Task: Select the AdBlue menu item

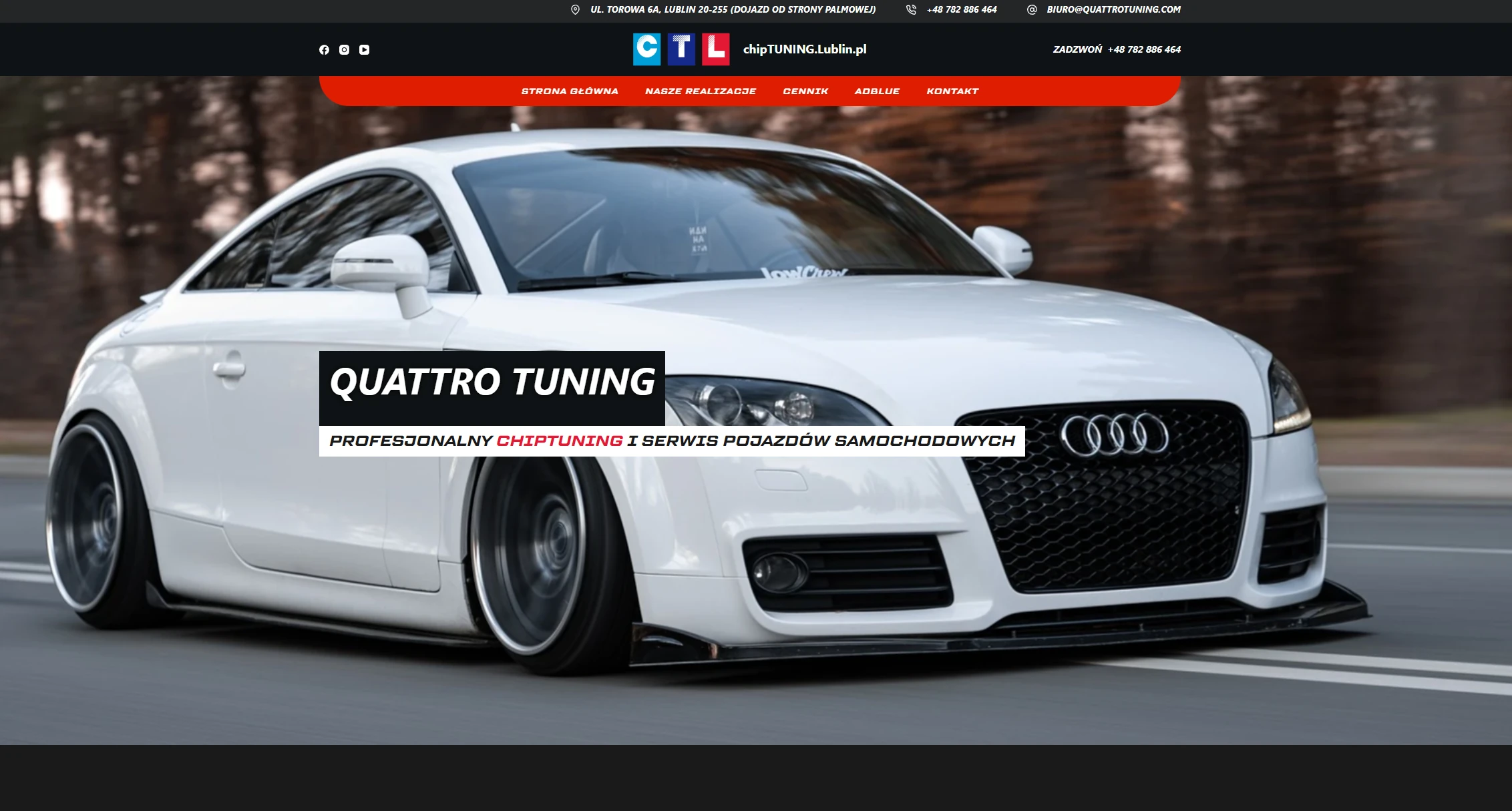Action: (877, 91)
